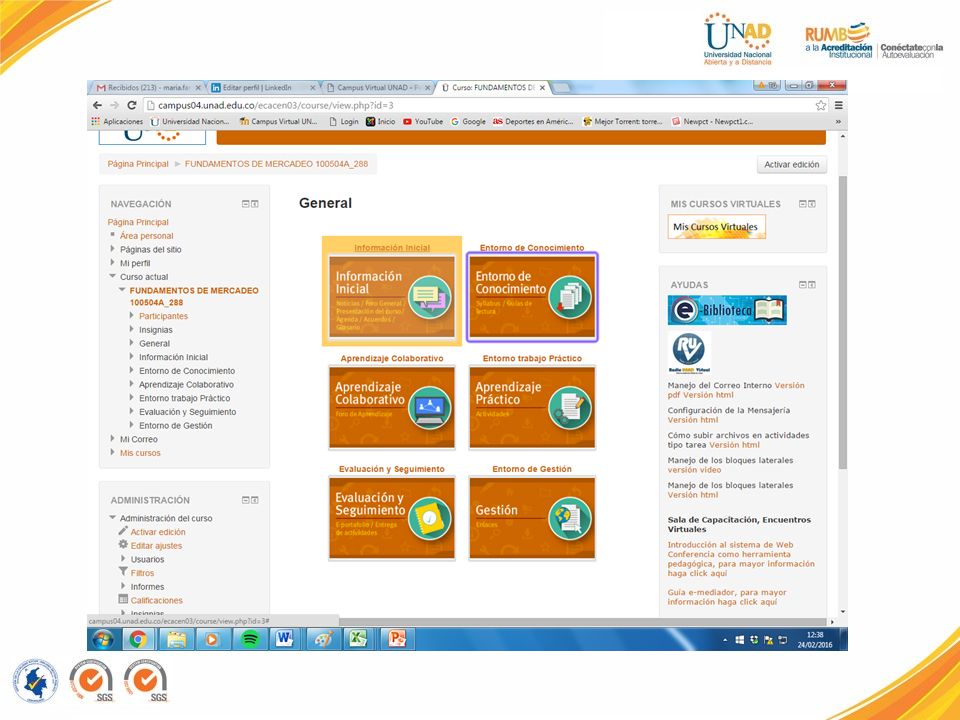Screen dimensions: 960x720
Task: Expand Participantes tree node
Action: [x=132, y=315]
